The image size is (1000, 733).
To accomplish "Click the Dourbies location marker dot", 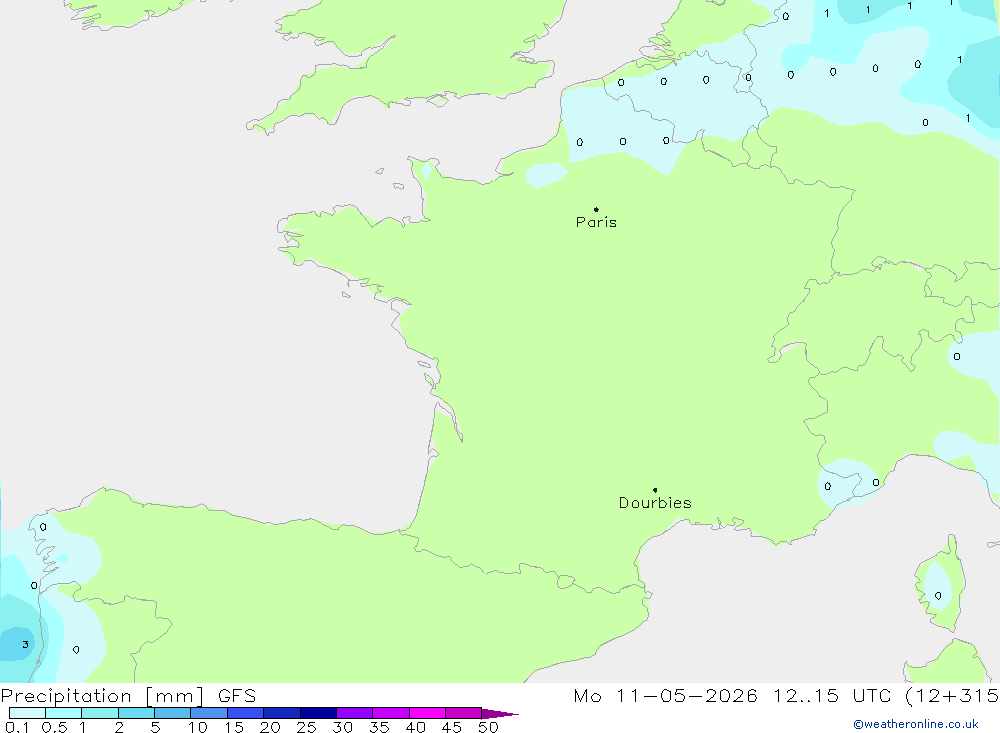I will click(x=655, y=490).
